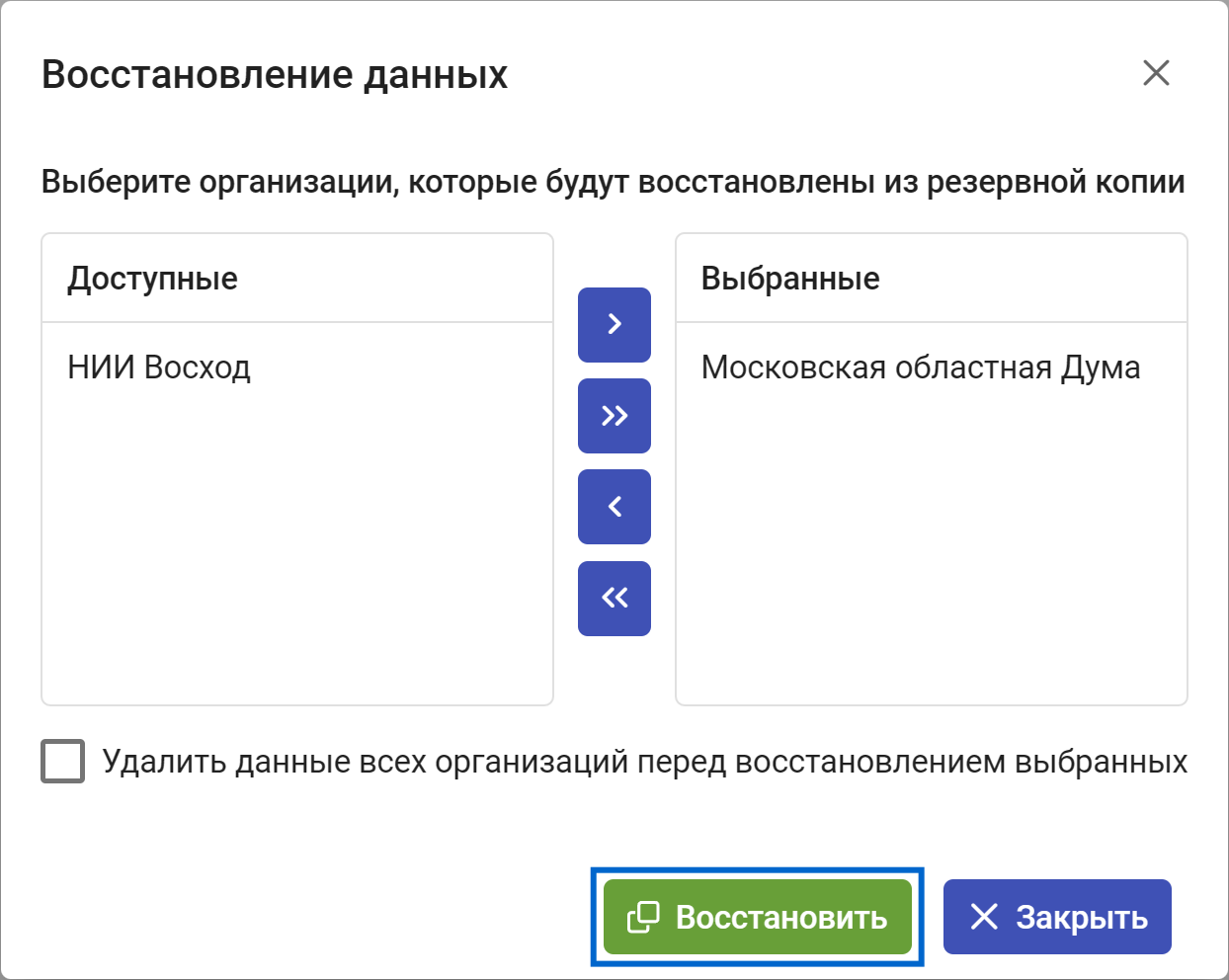The height and width of the screenshot is (980, 1229).
Task: Click the Восстановление данных dialog title
Action: click(275, 75)
